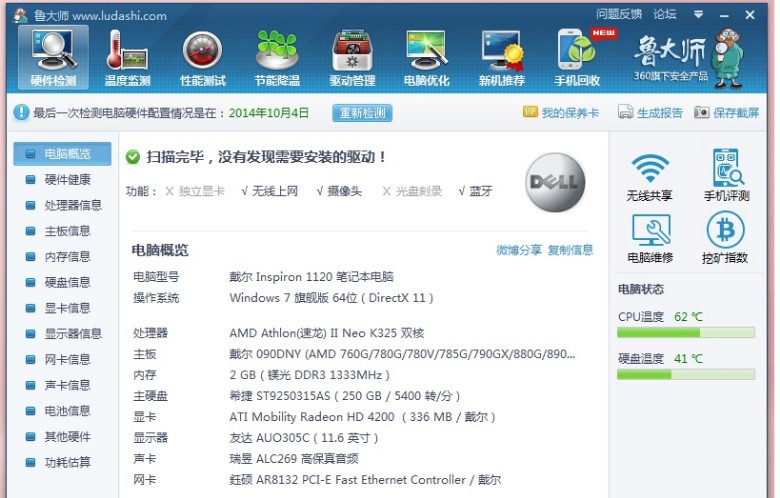Click 友达 AUO305C display text
The image size is (780, 498).
pyautogui.click(x=304, y=438)
